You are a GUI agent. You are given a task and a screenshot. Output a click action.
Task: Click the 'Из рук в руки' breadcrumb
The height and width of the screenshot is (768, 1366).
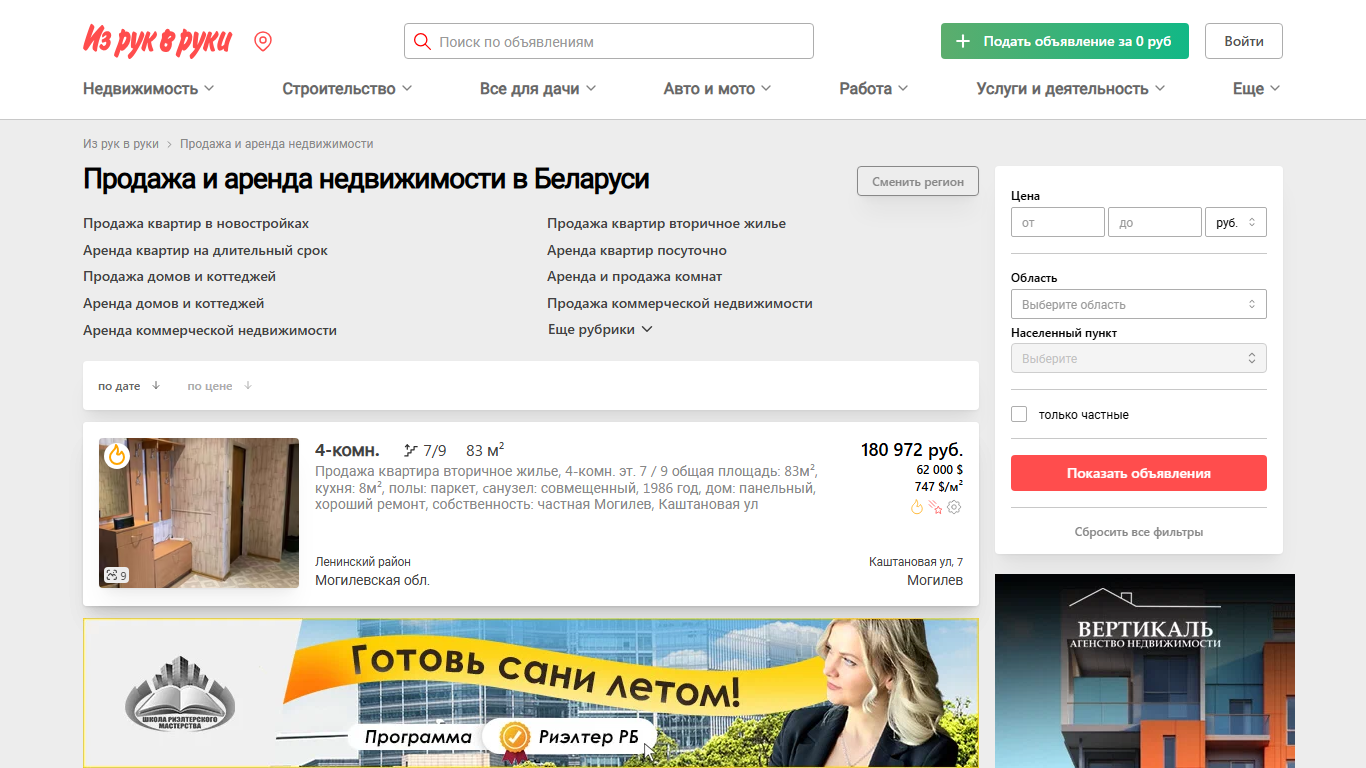121,144
